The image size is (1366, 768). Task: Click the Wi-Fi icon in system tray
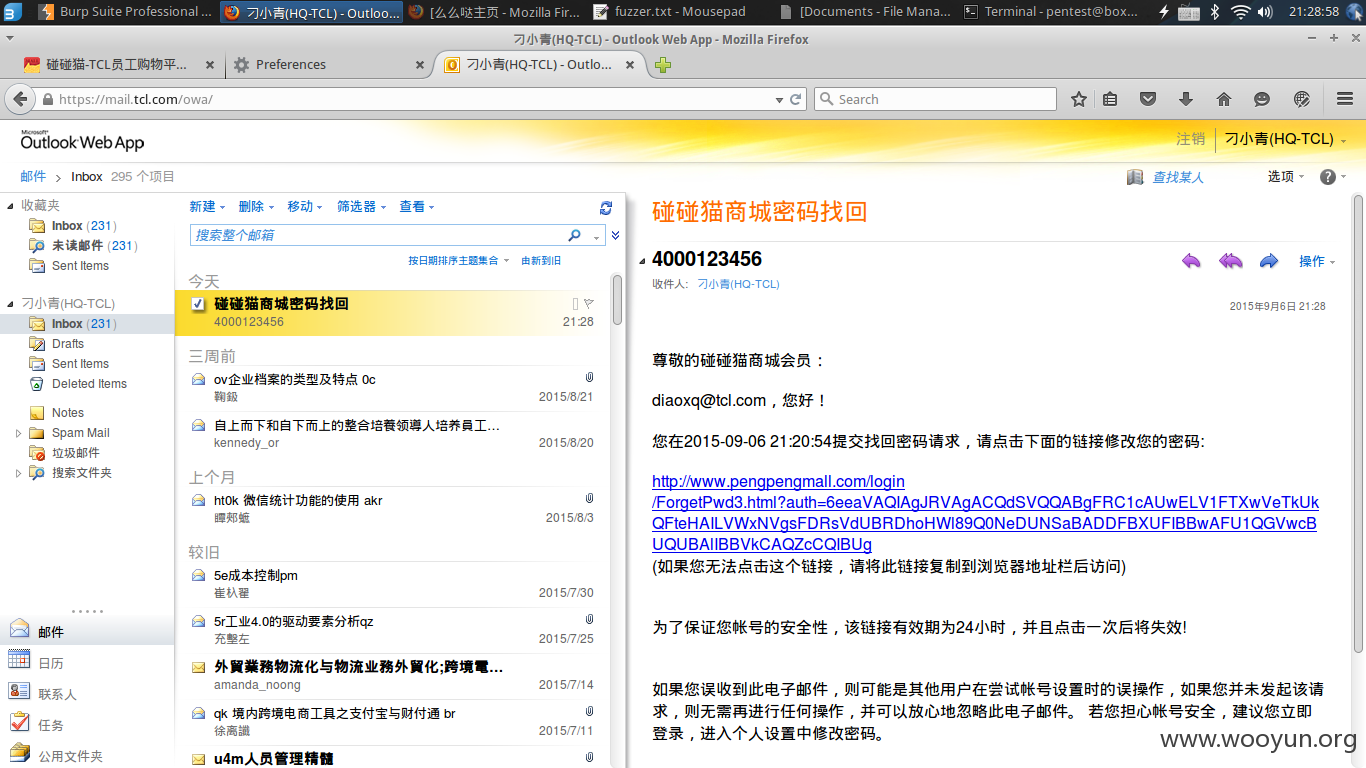1240,12
